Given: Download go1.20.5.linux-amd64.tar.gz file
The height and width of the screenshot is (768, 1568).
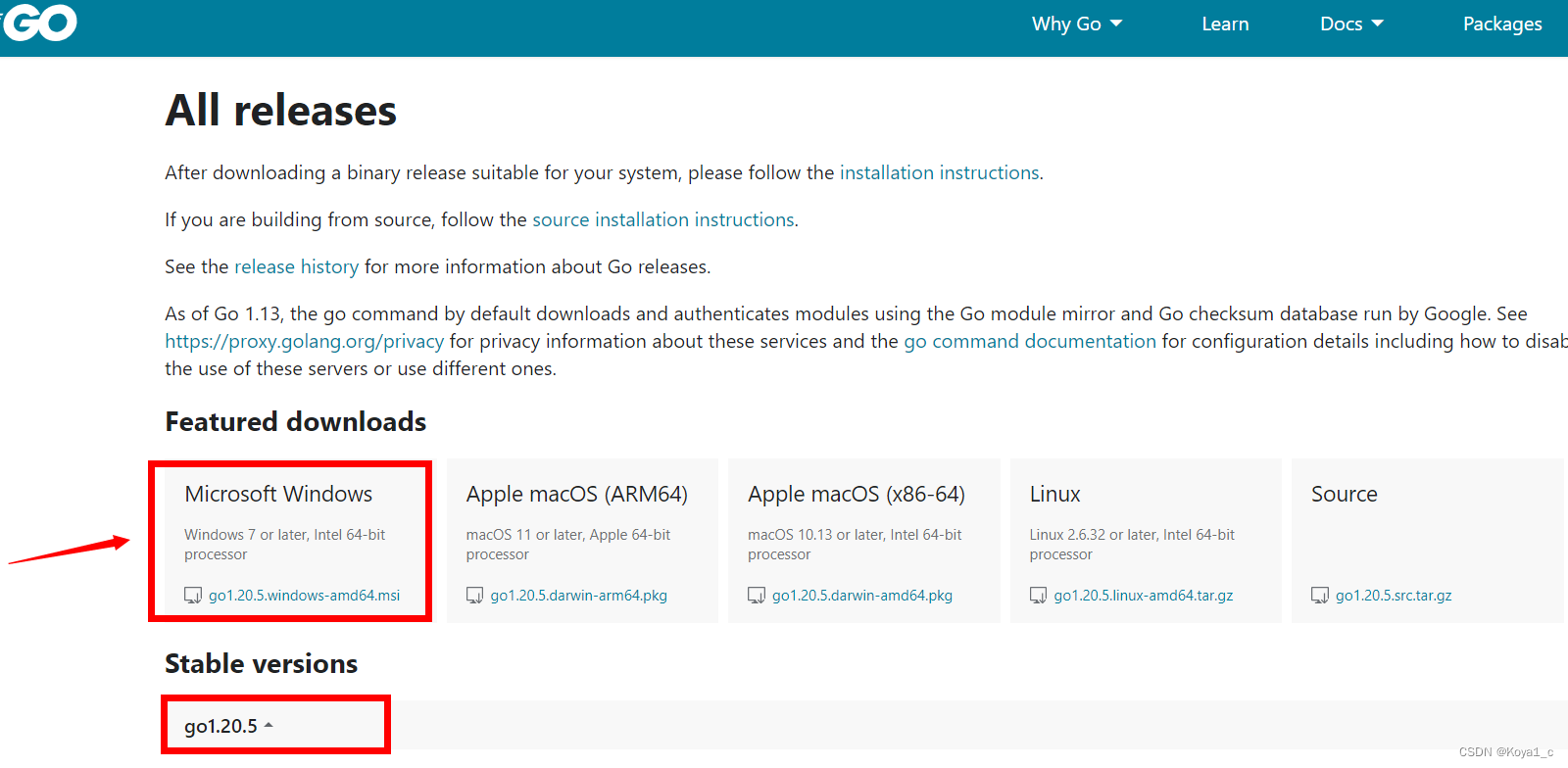Looking at the screenshot, I should click(x=1143, y=596).
